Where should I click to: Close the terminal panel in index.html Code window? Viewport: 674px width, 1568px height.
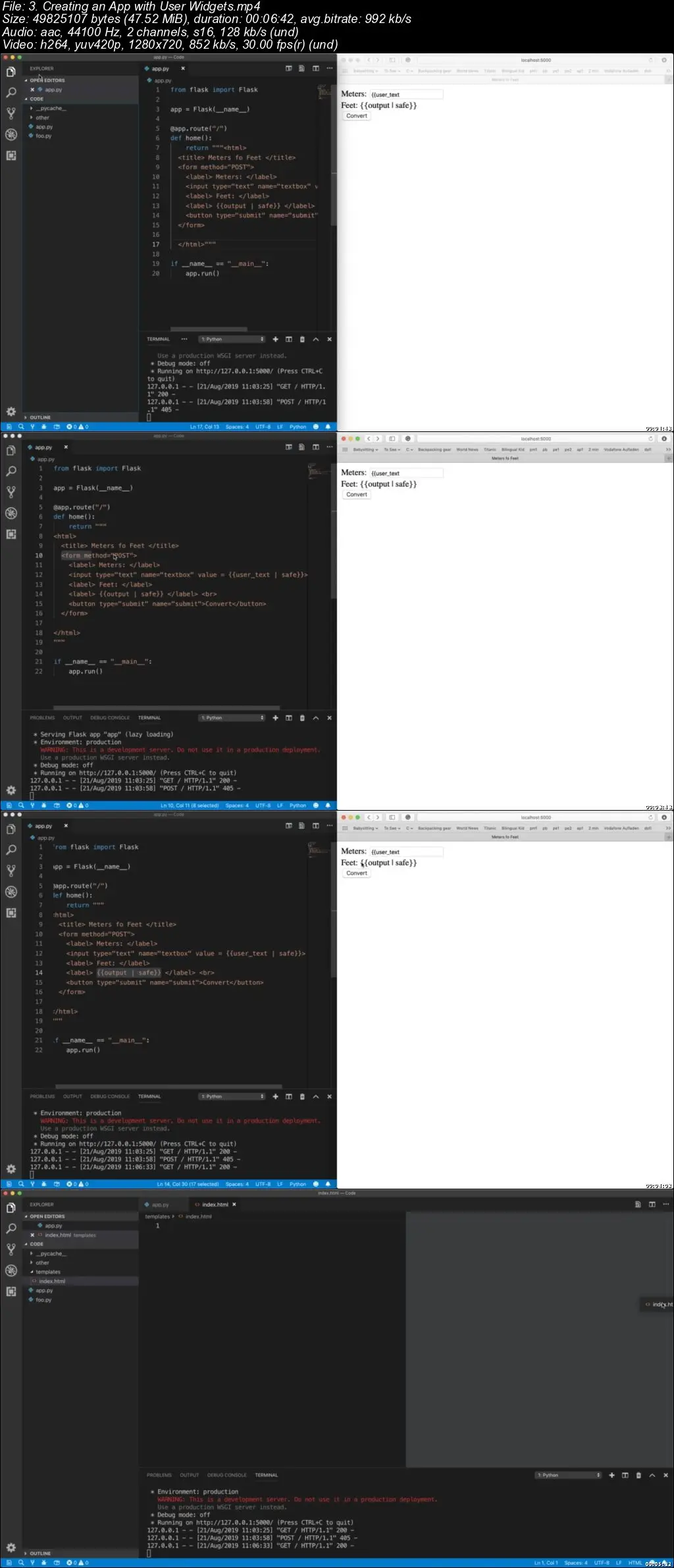(665, 1475)
